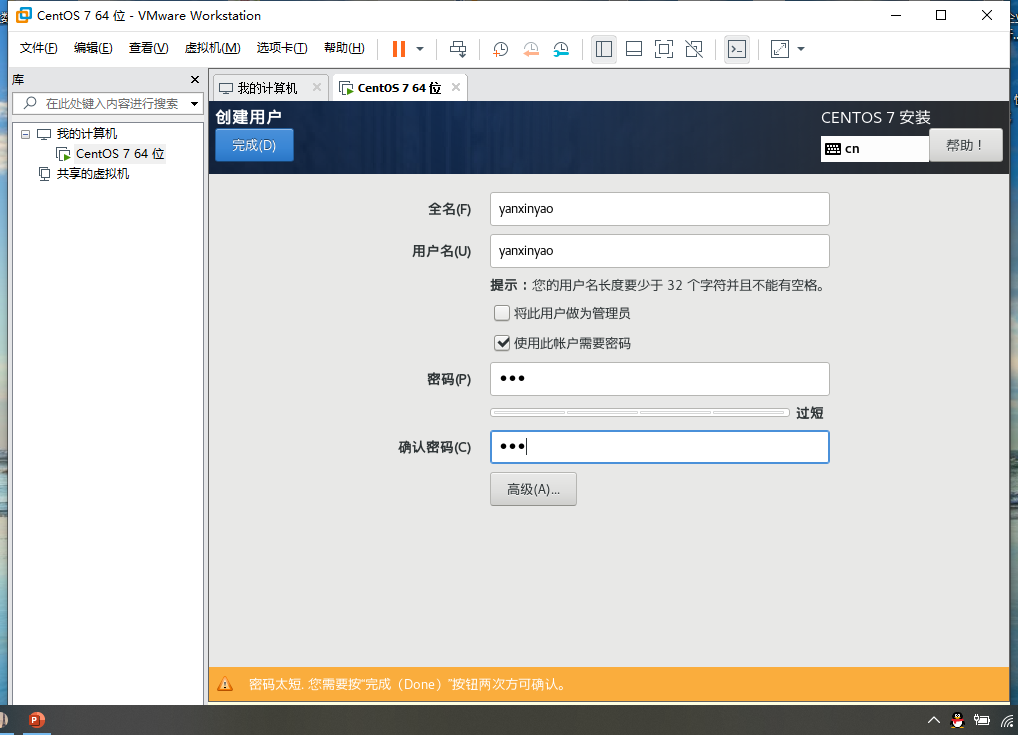Click the 高级(A)... advanced button
This screenshot has width=1018, height=735.
(533, 489)
